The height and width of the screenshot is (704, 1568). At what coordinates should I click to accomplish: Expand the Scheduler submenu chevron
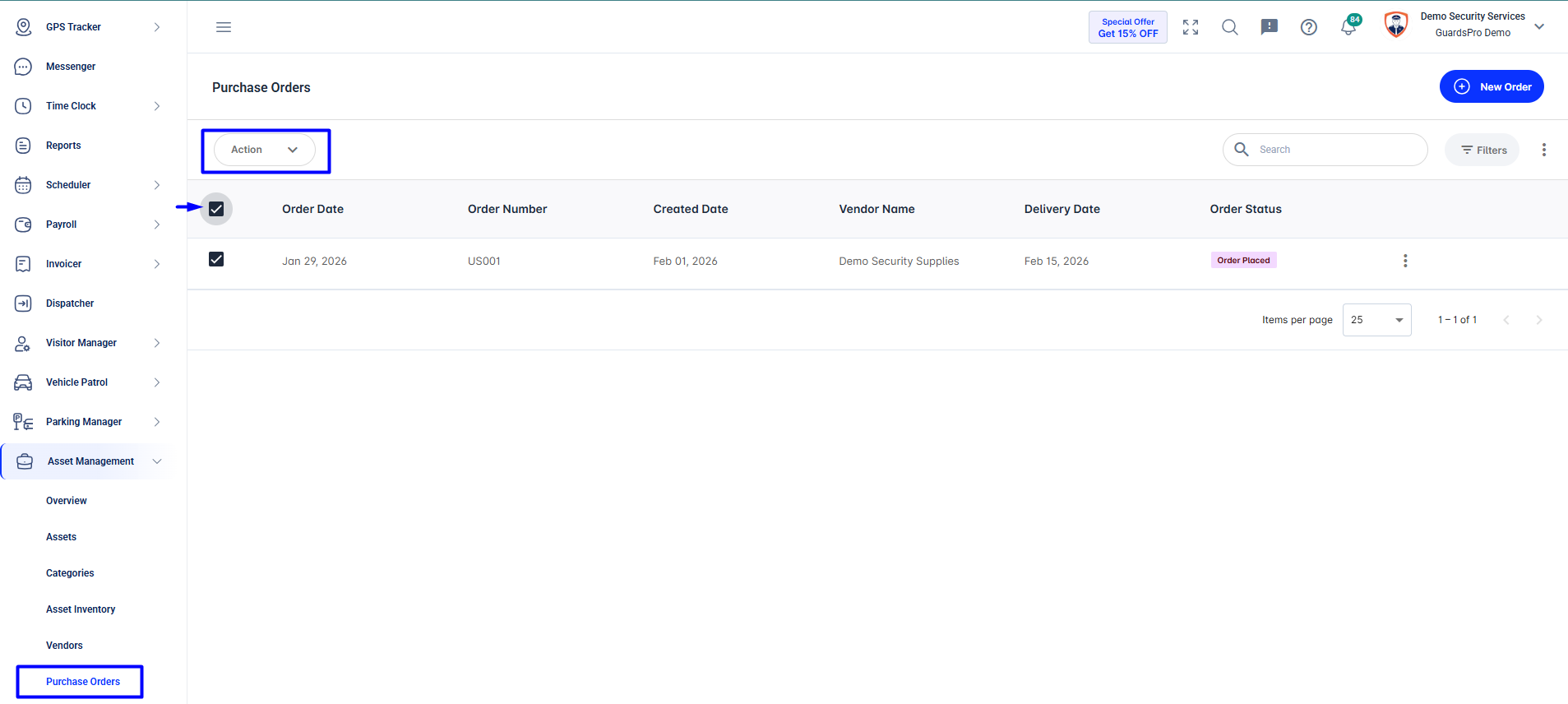click(157, 185)
